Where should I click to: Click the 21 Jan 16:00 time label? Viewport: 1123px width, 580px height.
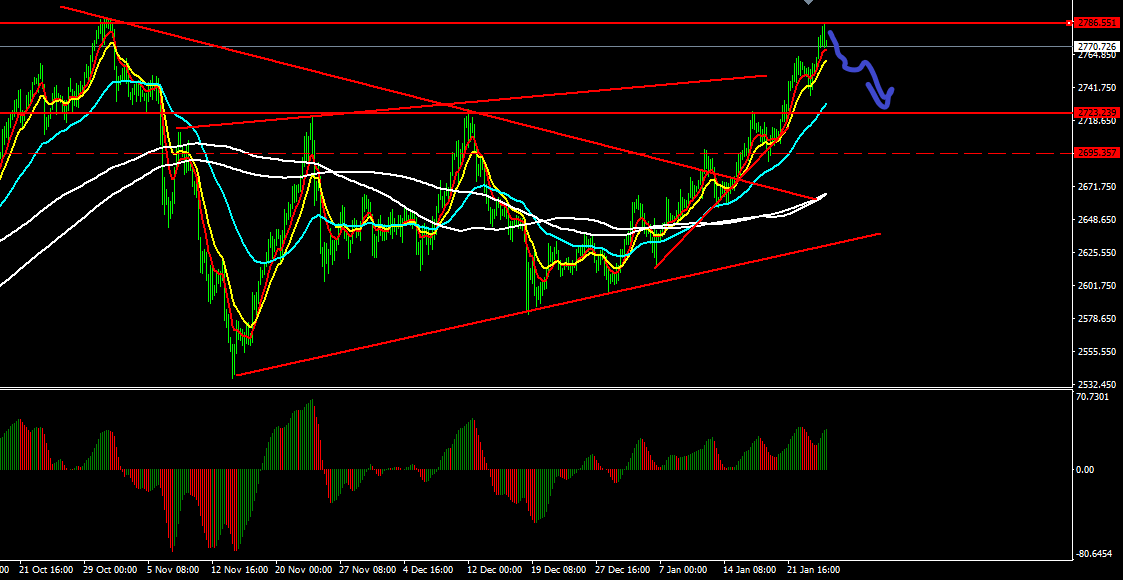click(814, 570)
